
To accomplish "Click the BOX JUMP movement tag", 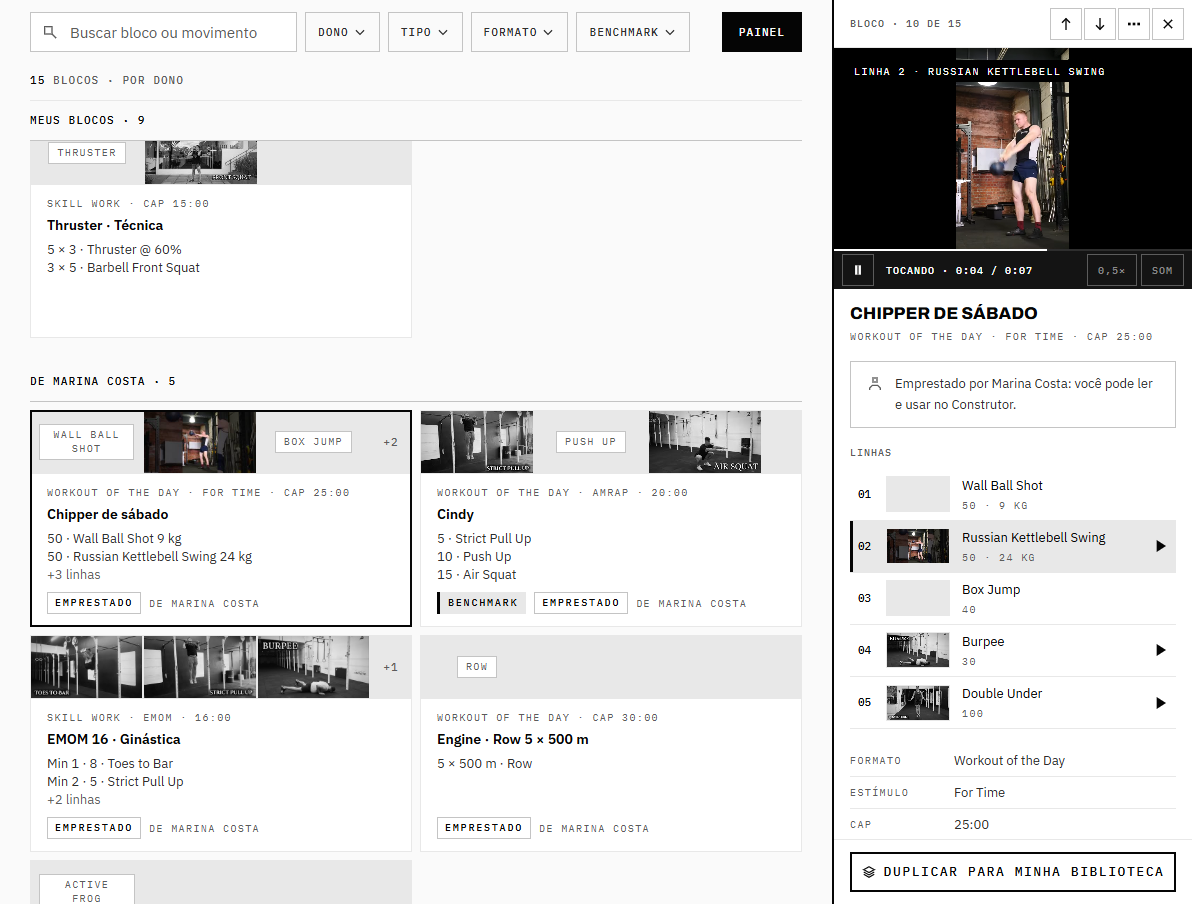I will coord(313,442).
